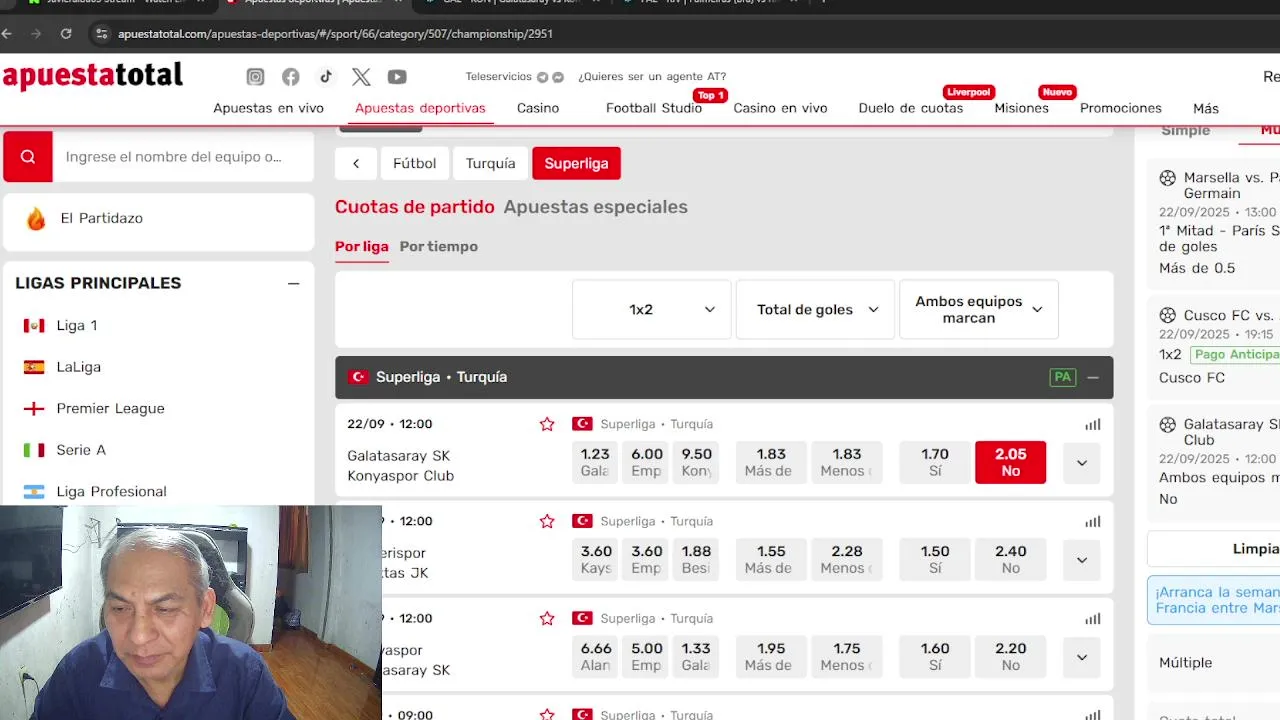The width and height of the screenshot is (1280, 720).
Task: Click the El Partidazo flame icon
Action: 36,218
